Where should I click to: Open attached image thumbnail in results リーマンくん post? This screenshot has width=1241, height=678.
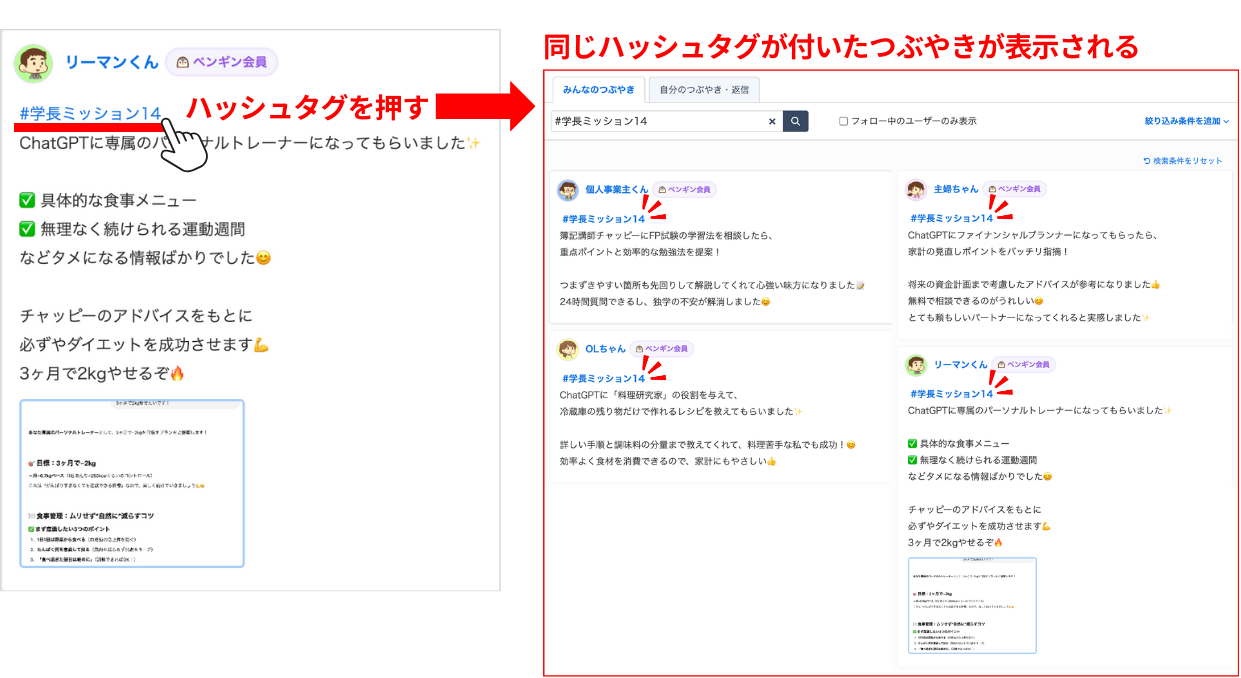point(972,605)
